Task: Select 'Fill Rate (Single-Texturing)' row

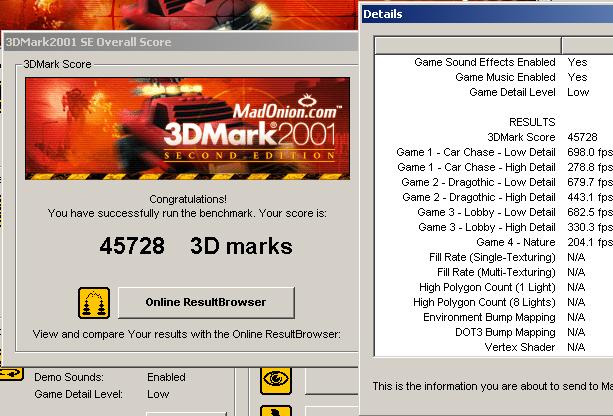Action: point(494,257)
